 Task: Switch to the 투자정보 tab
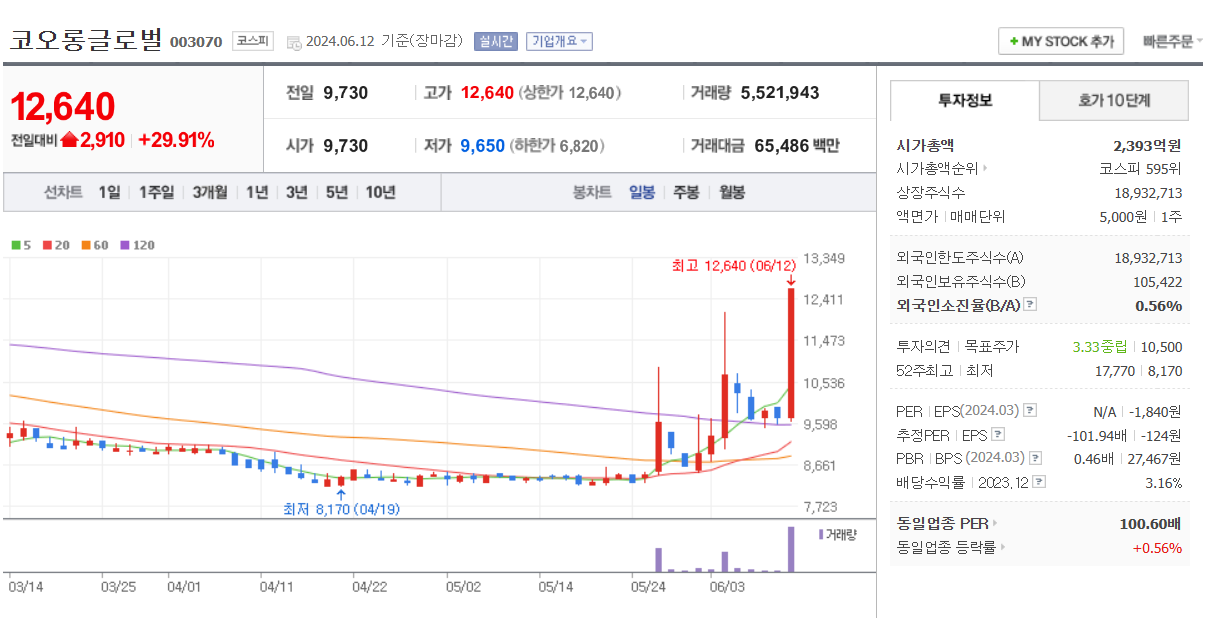click(x=965, y=101)
